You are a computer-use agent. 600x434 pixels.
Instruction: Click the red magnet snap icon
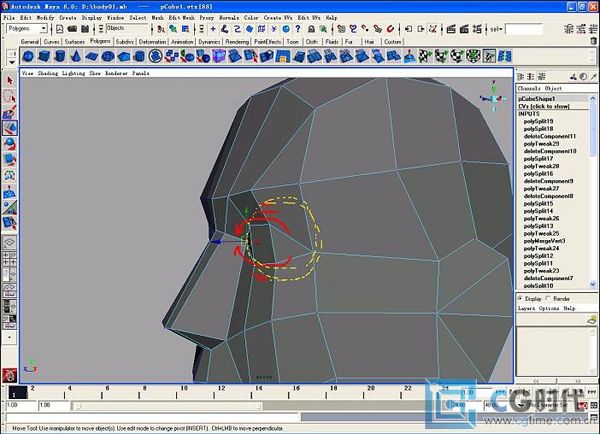coord(390,29)
